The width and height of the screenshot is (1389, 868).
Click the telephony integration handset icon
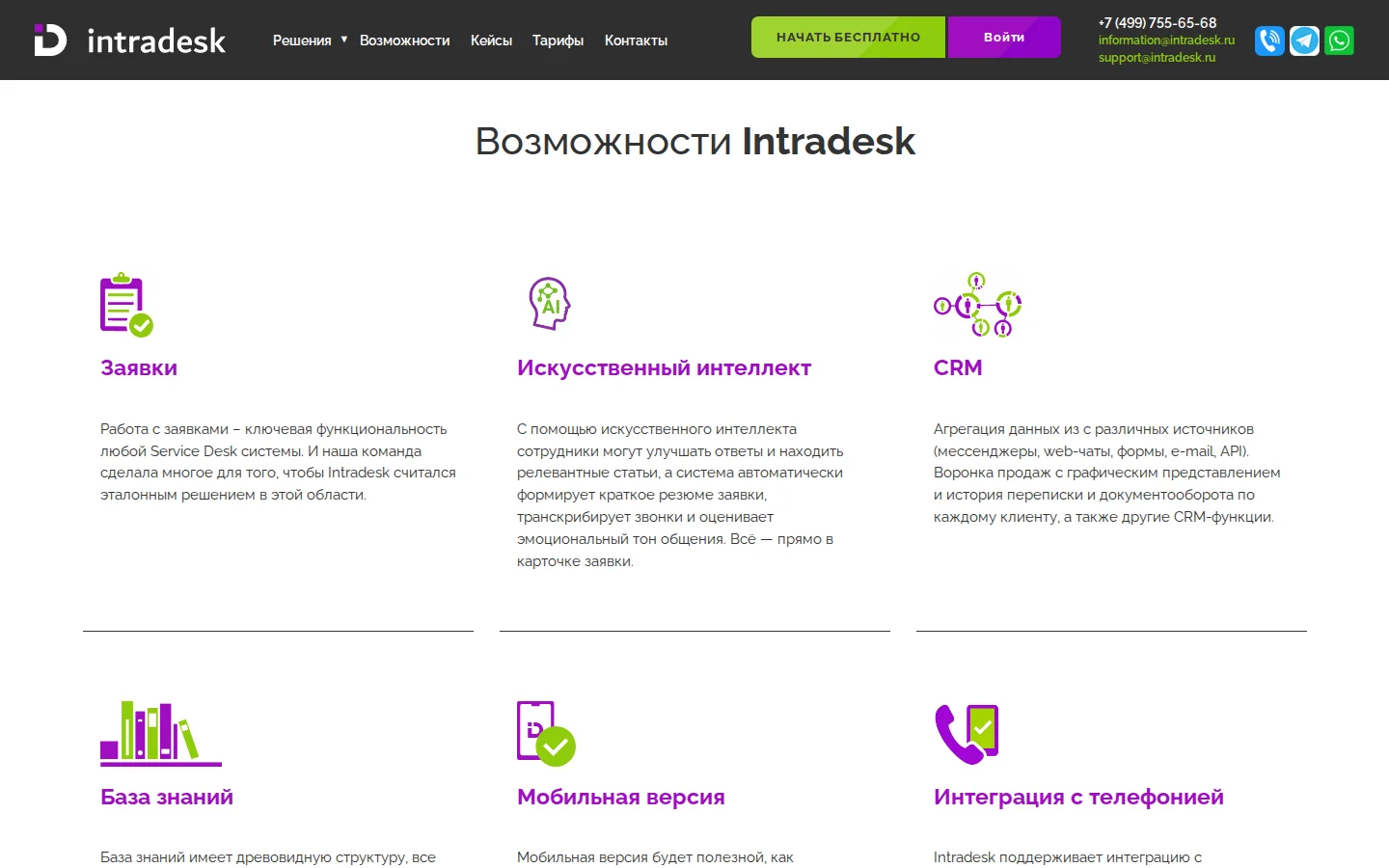tap(967, 734)
